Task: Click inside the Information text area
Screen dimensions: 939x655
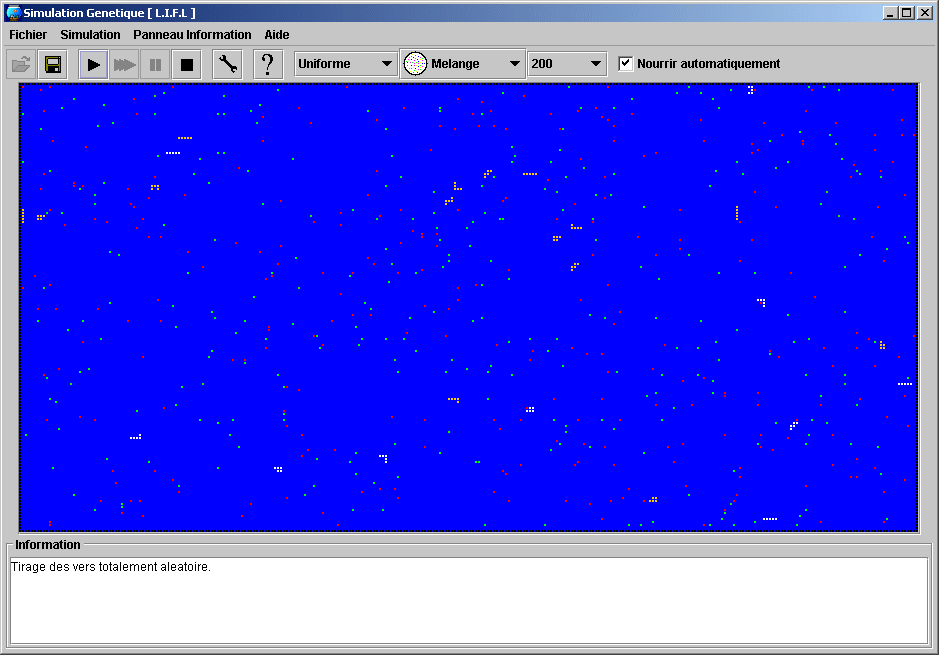Action: (468, 600)
